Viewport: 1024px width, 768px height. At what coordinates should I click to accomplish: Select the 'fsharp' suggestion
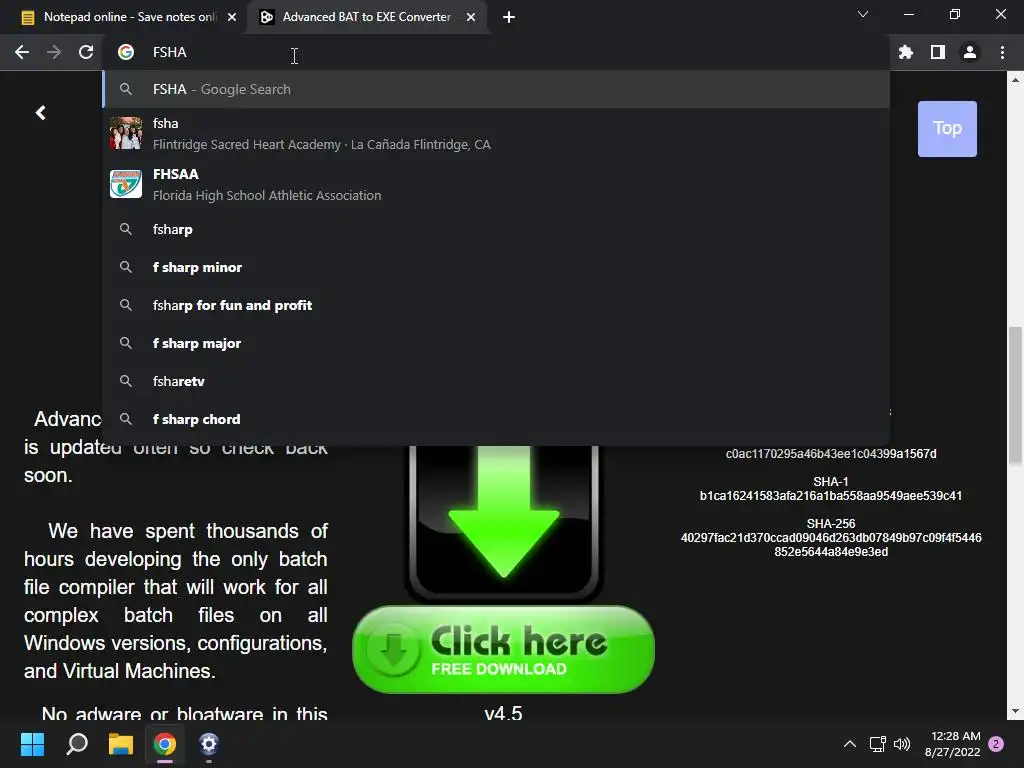496,229
